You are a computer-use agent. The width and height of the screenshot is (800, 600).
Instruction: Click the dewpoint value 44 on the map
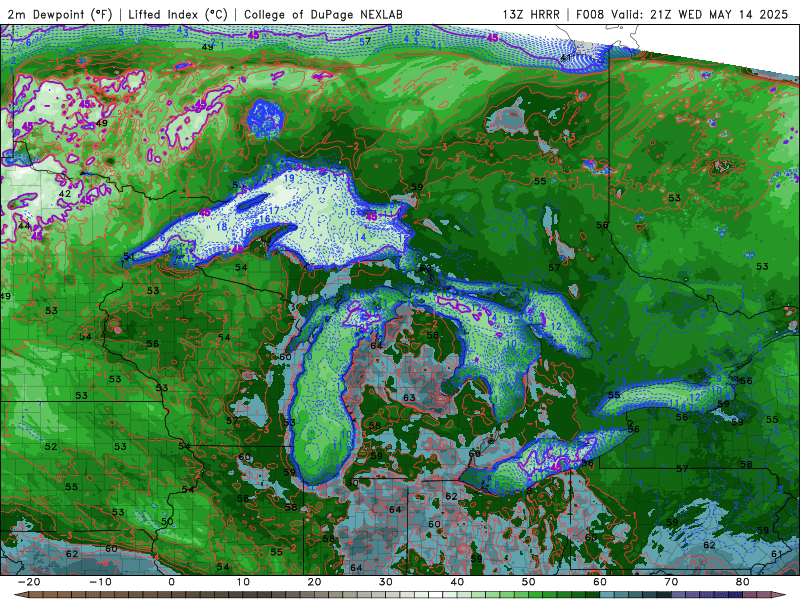tap(23, 226)
